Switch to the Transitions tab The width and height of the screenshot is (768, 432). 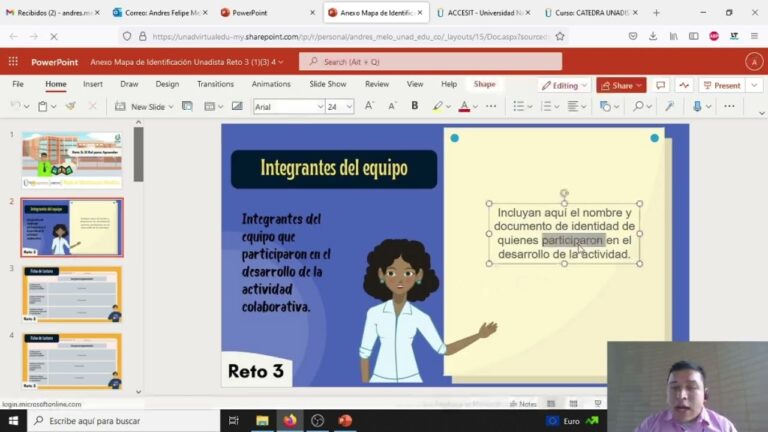click(215, 84)
